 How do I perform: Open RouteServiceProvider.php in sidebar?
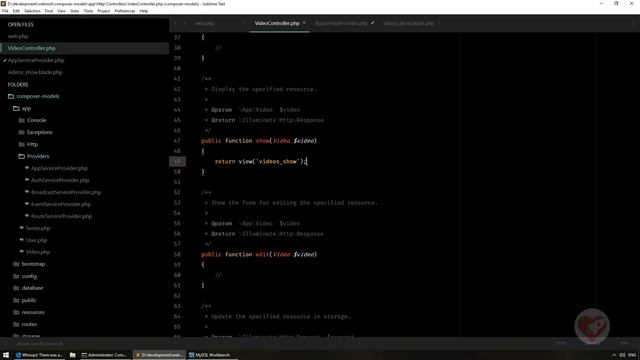tap(61, 216)
